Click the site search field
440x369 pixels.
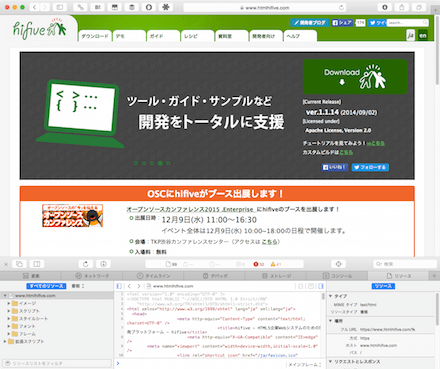coord(408,23)
